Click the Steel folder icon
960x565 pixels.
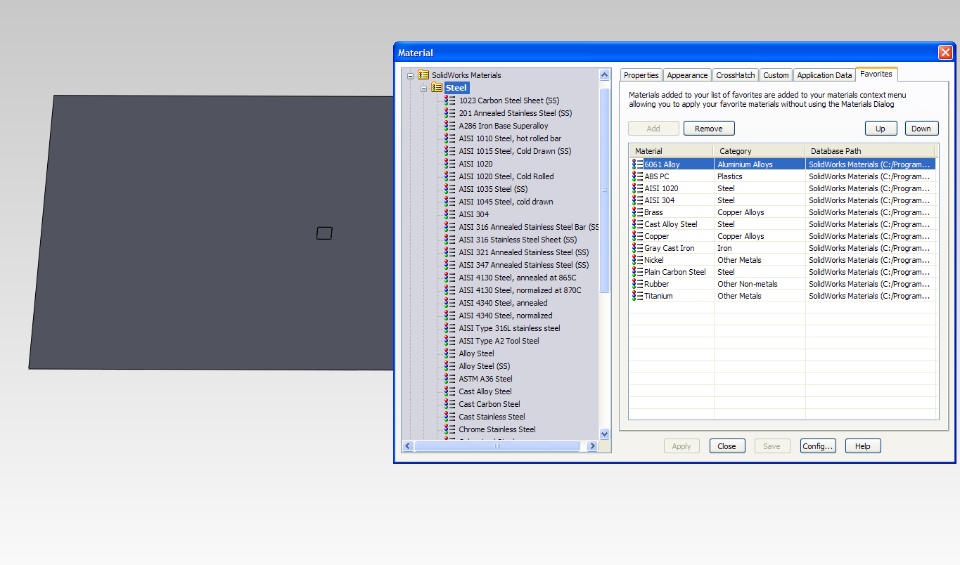tap(437, 88)
